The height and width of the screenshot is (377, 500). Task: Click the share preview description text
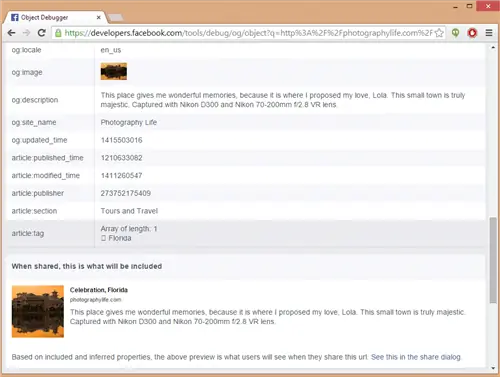coord(267,317)
